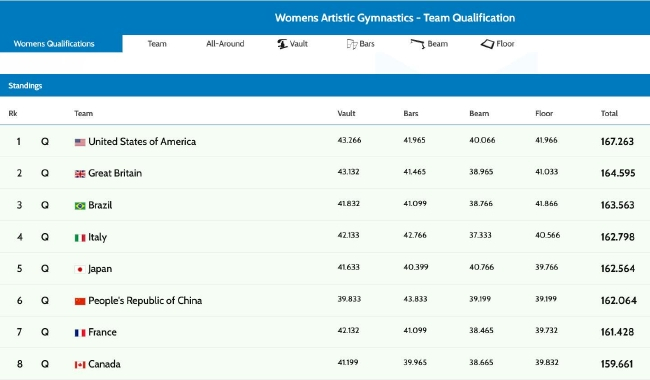
Task: Click the Vault column header
Action: pyautogui.click(x=346, y=113)
